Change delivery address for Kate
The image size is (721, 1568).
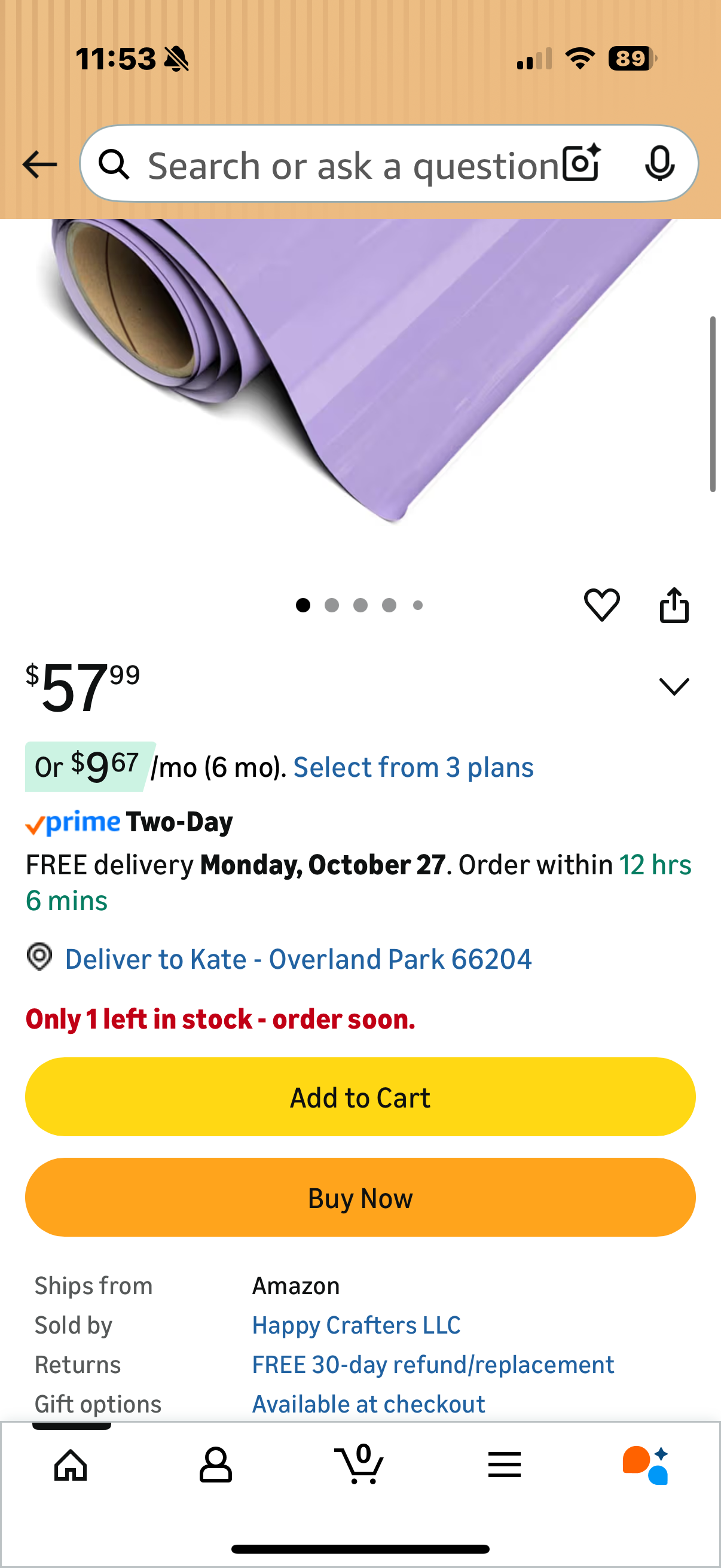point(298,959)
